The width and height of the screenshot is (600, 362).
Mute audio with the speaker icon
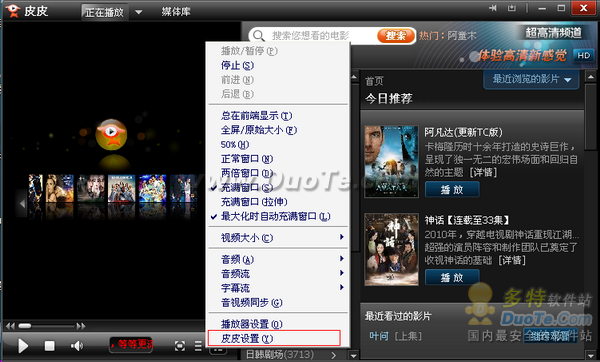[77, 346]
